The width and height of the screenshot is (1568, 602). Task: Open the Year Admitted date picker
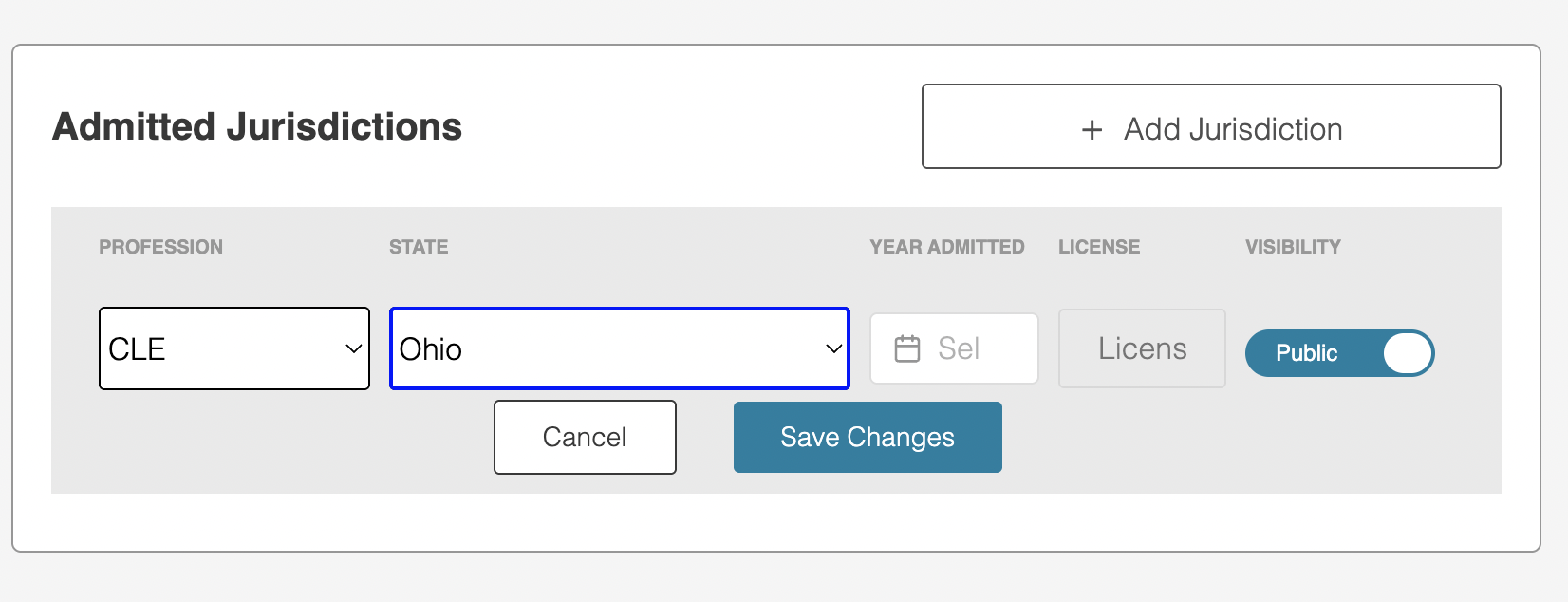coord(954,348)
